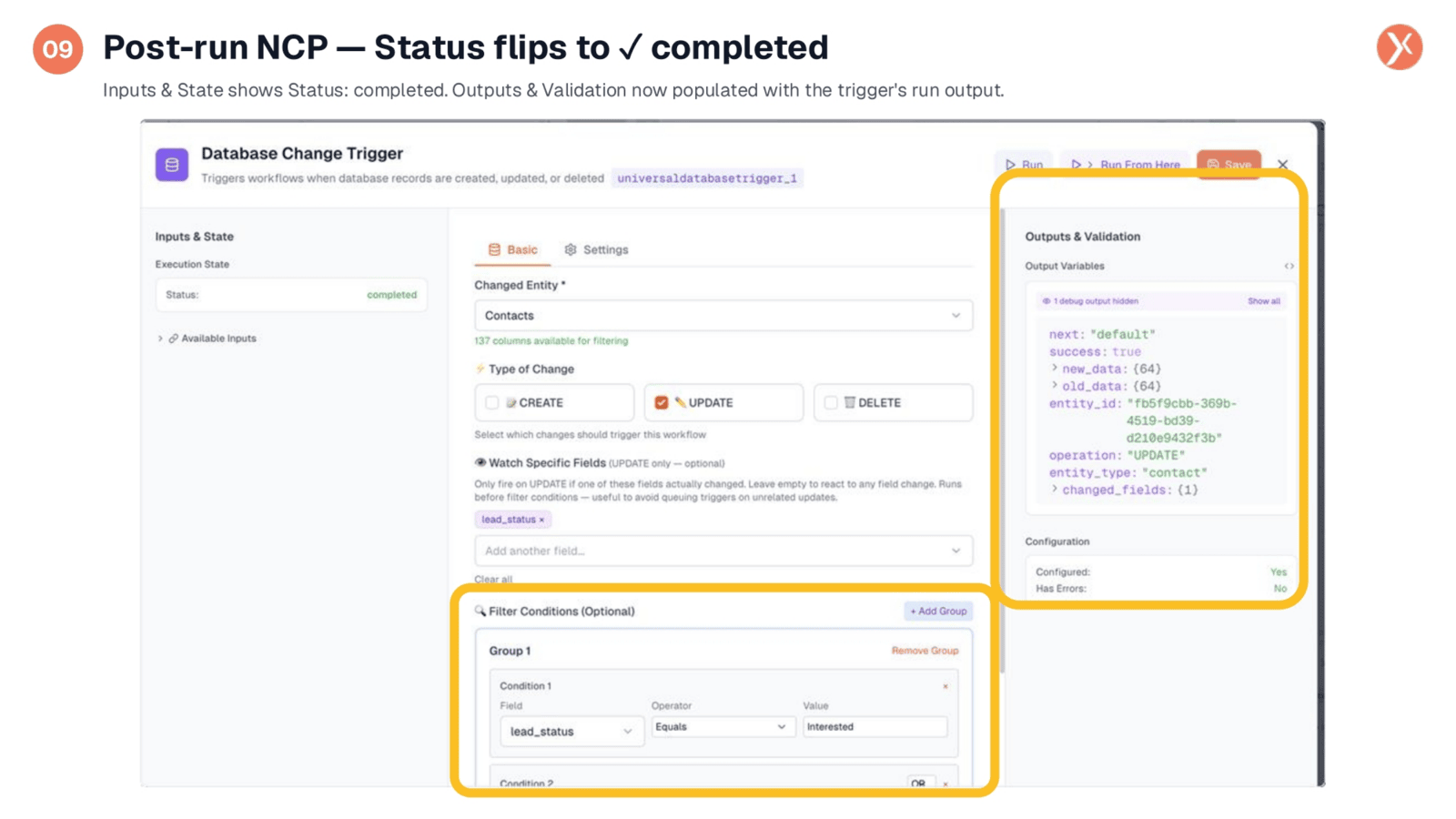Click the 137 columns available for filtering text
Image resolution: width=1456 pixels, height=819 pixels.
pos(551,341)
